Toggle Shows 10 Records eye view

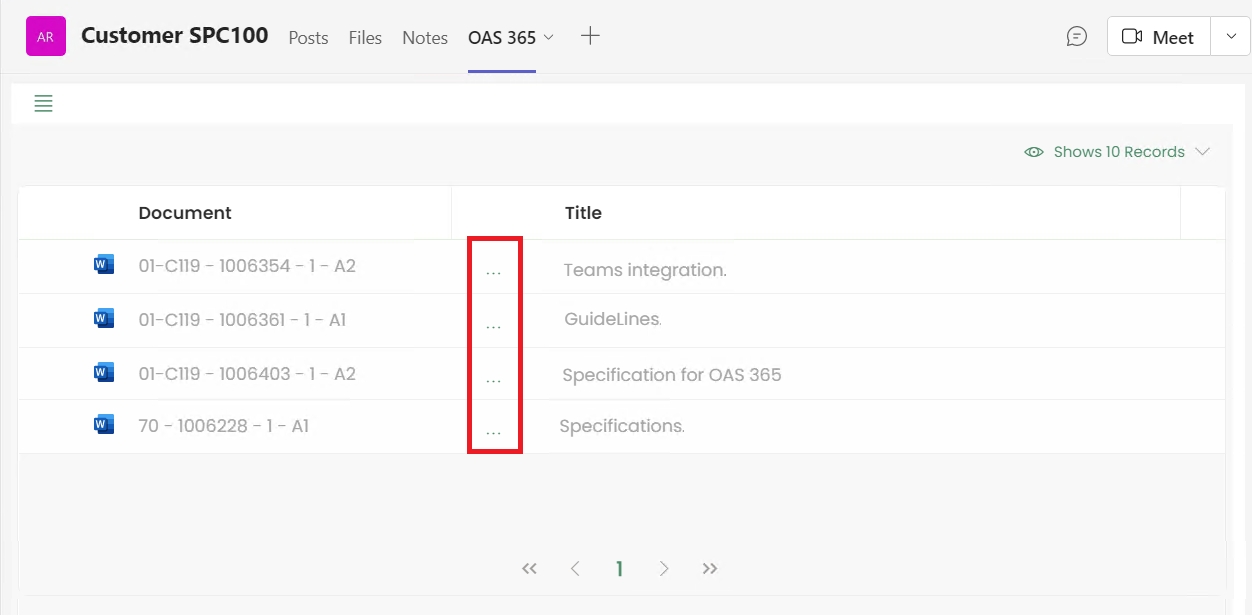coord(1034,152)
